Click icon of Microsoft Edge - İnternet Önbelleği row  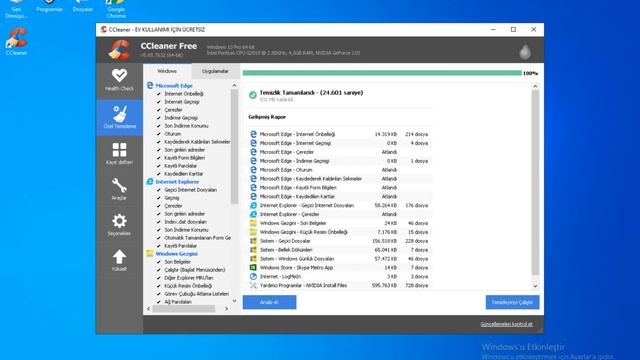pyautogui.click(x=253, y=134)
